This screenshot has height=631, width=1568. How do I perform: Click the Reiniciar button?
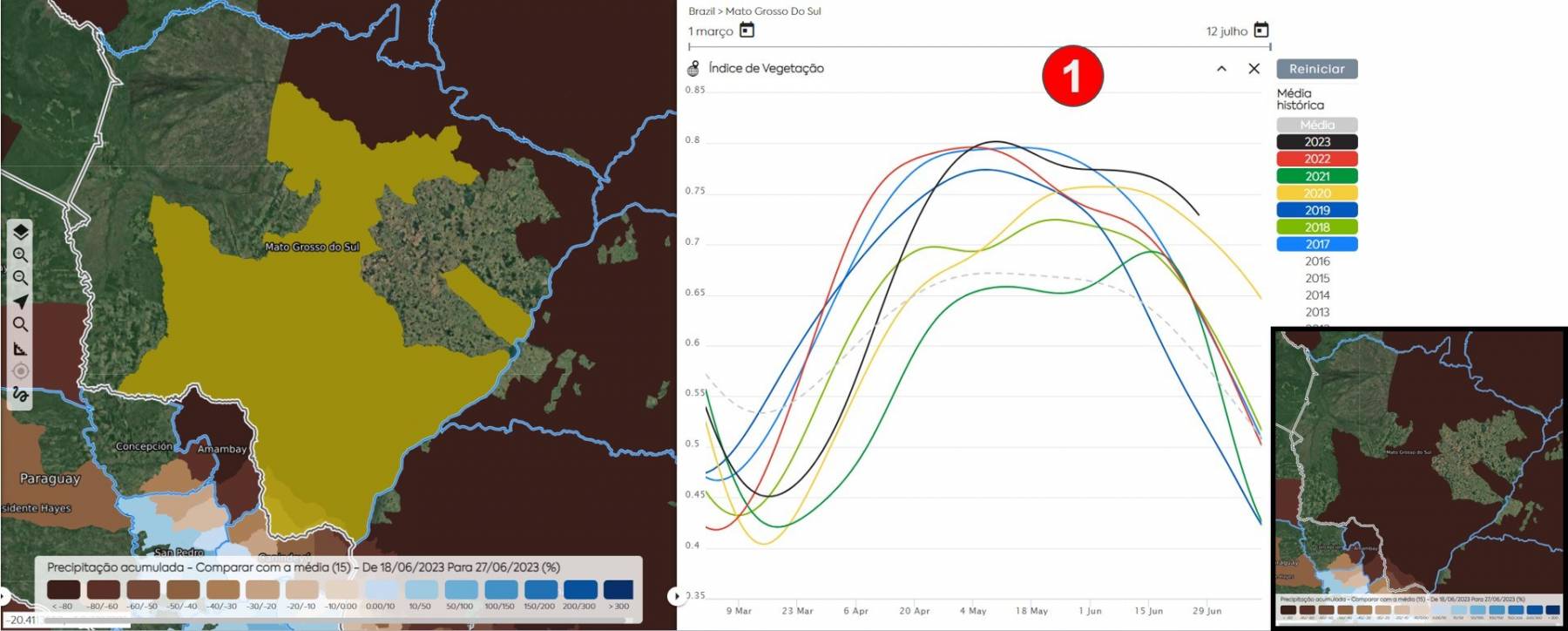[x=1316, y=69]
